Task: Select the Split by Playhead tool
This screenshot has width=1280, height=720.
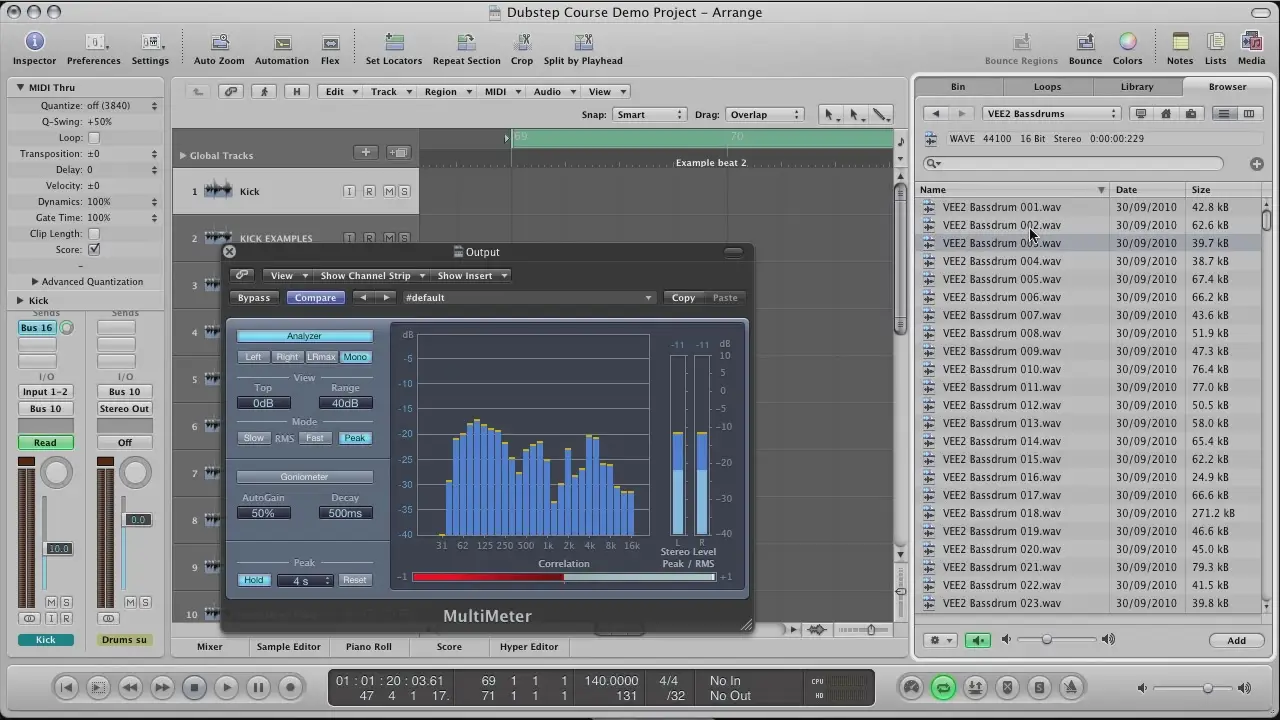Action: click(x=583, y=43)
